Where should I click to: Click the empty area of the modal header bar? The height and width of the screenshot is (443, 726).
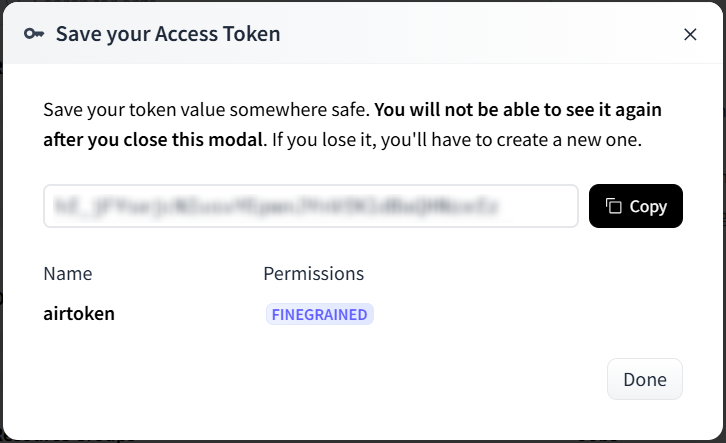pyautogui.click(x=480, y=34)
